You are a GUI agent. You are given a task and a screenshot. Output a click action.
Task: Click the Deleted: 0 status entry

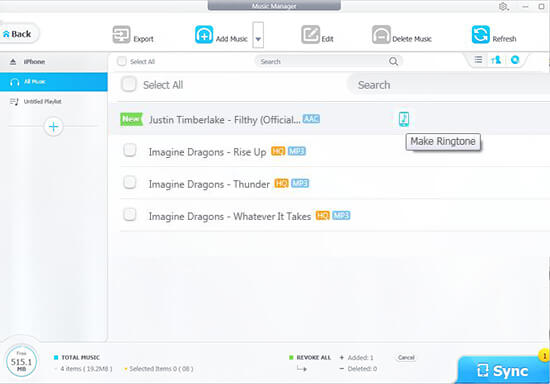(x=358, y=369)
